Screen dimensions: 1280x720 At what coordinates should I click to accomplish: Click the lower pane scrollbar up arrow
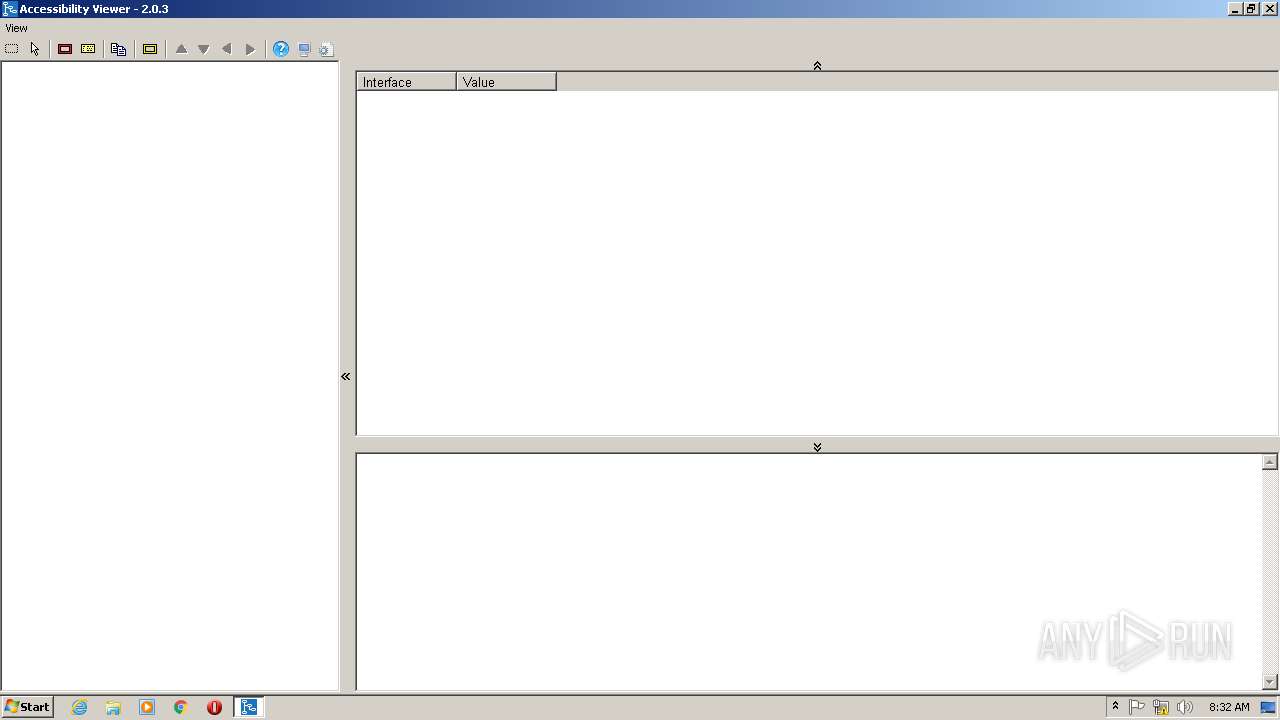coord(1270,462)
